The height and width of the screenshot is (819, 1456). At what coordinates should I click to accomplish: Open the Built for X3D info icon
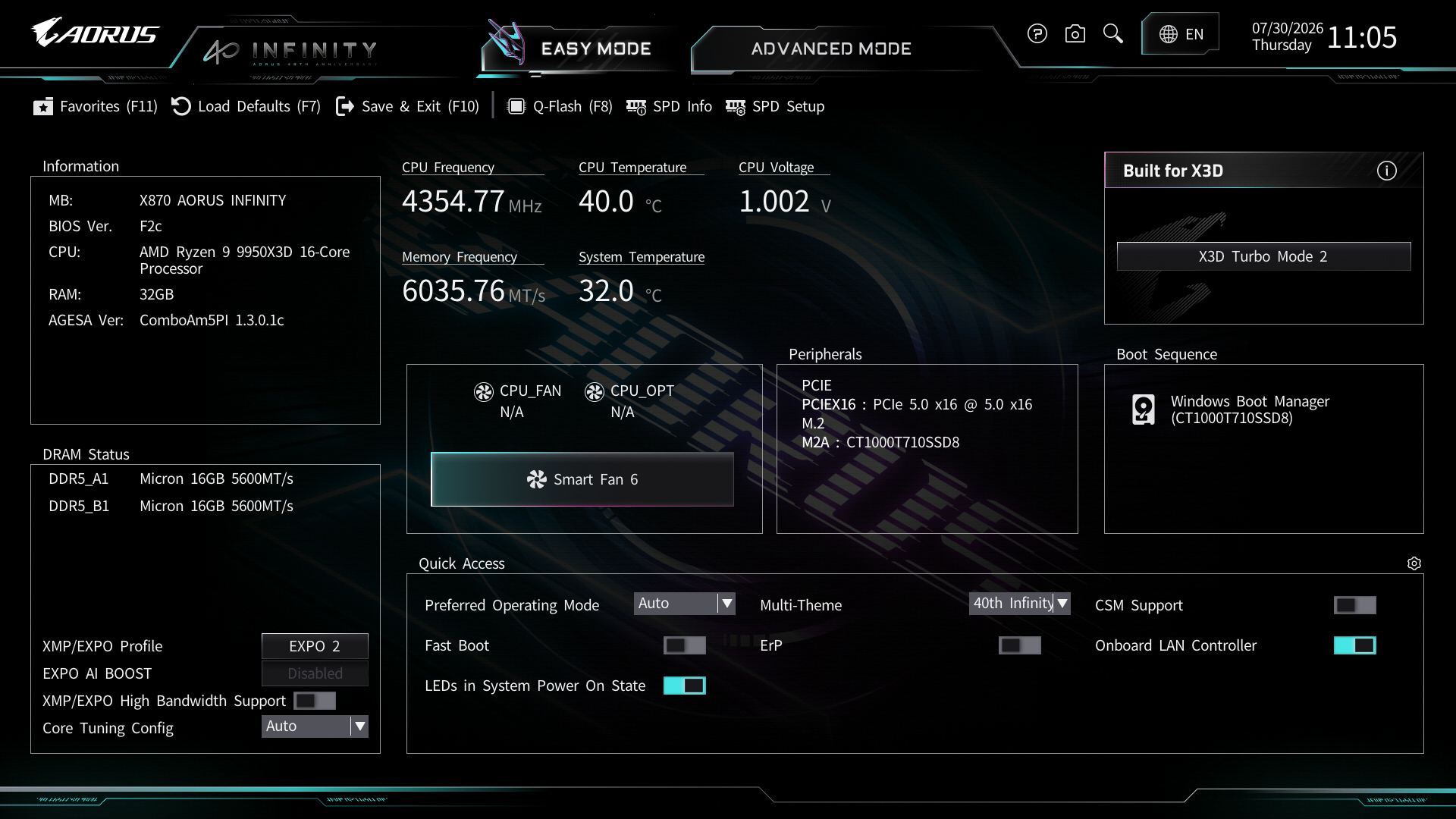point(1386,171)
